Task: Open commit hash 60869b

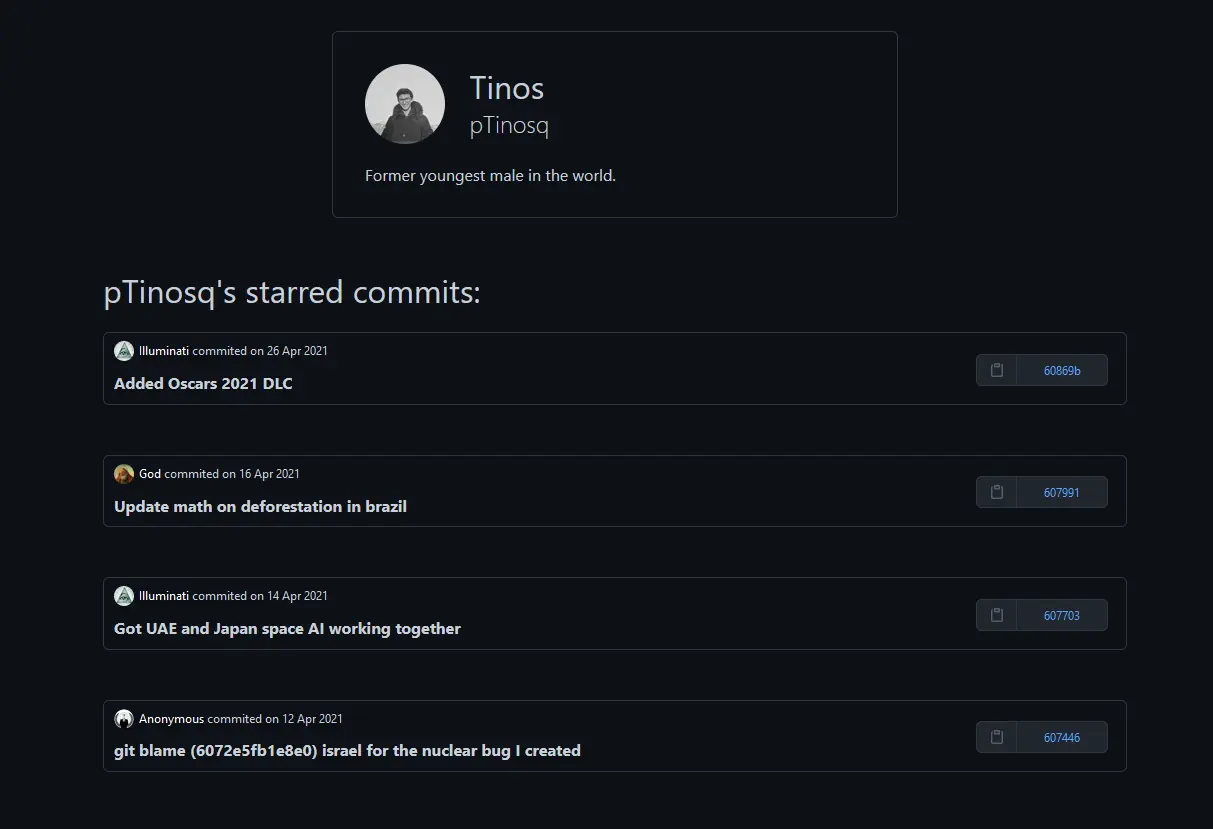Action: pos(1060,370)
